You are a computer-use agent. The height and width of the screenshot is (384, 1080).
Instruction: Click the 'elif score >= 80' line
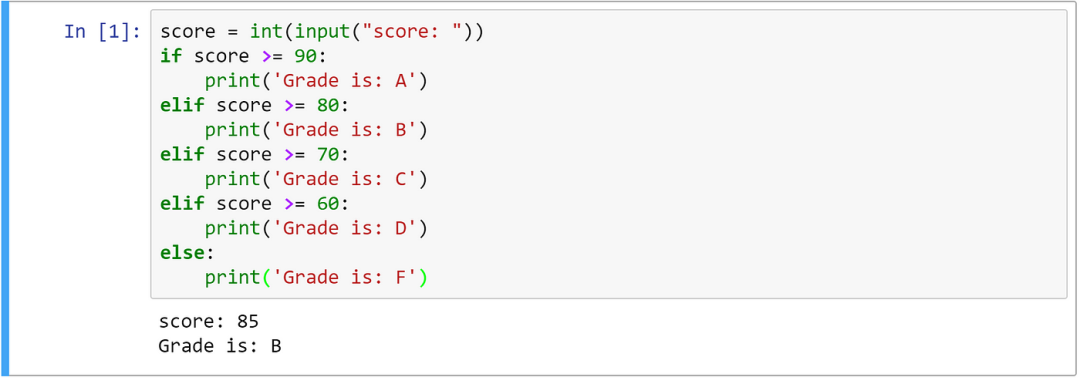tap(254, 106)
